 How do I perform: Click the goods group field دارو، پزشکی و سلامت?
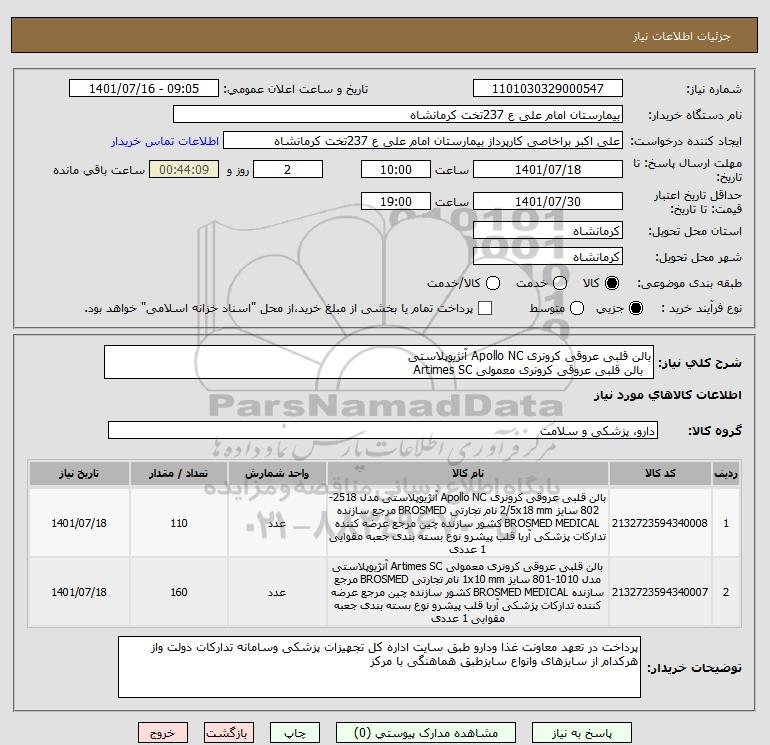click(383, 431)
